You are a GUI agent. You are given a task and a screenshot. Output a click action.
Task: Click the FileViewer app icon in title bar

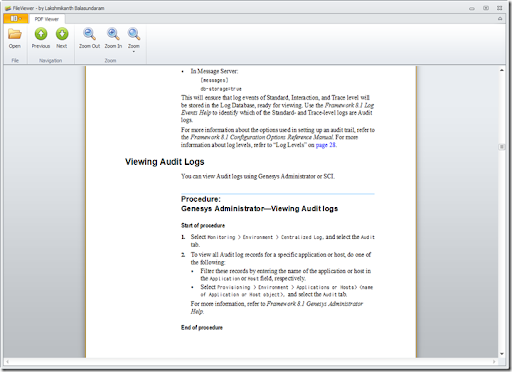coord(8,8)
